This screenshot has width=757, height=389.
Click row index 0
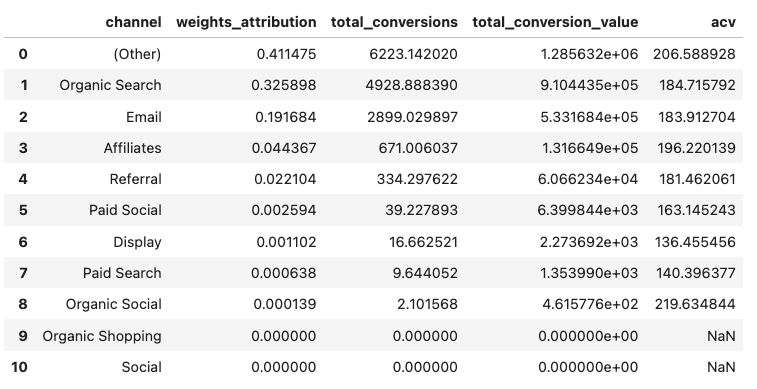click(x=23, y=54)
